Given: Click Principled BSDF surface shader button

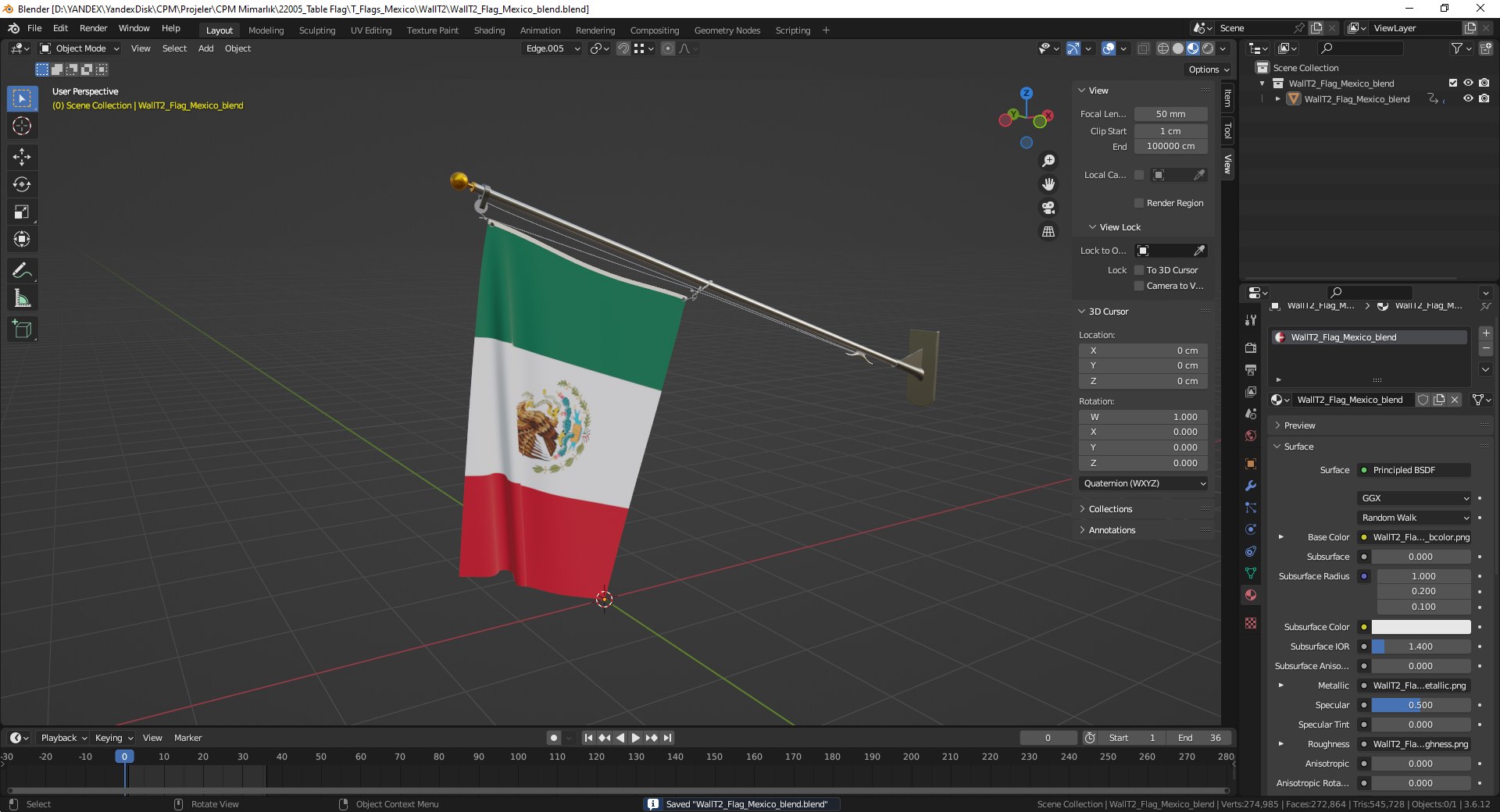Looking at the screenshot, I should pyautogui.click(x=1415, y=470).
